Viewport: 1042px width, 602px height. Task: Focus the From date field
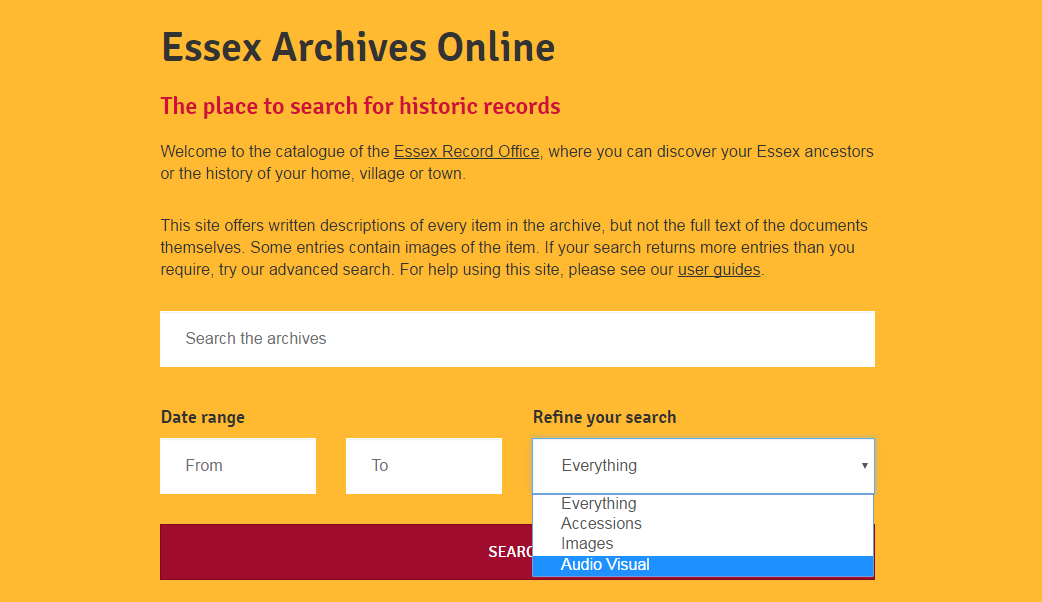coord(238,466)
